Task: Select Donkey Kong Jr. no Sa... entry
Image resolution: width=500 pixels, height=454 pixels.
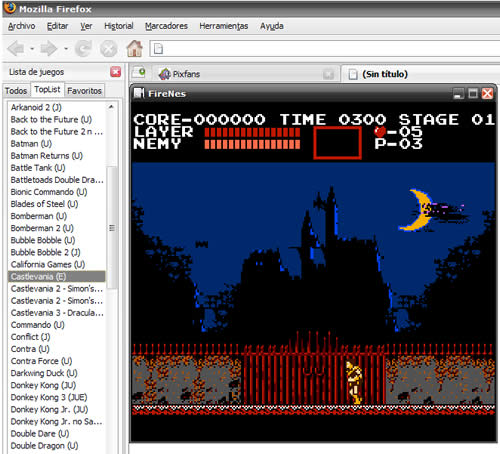Action: (x=57, y=421)
